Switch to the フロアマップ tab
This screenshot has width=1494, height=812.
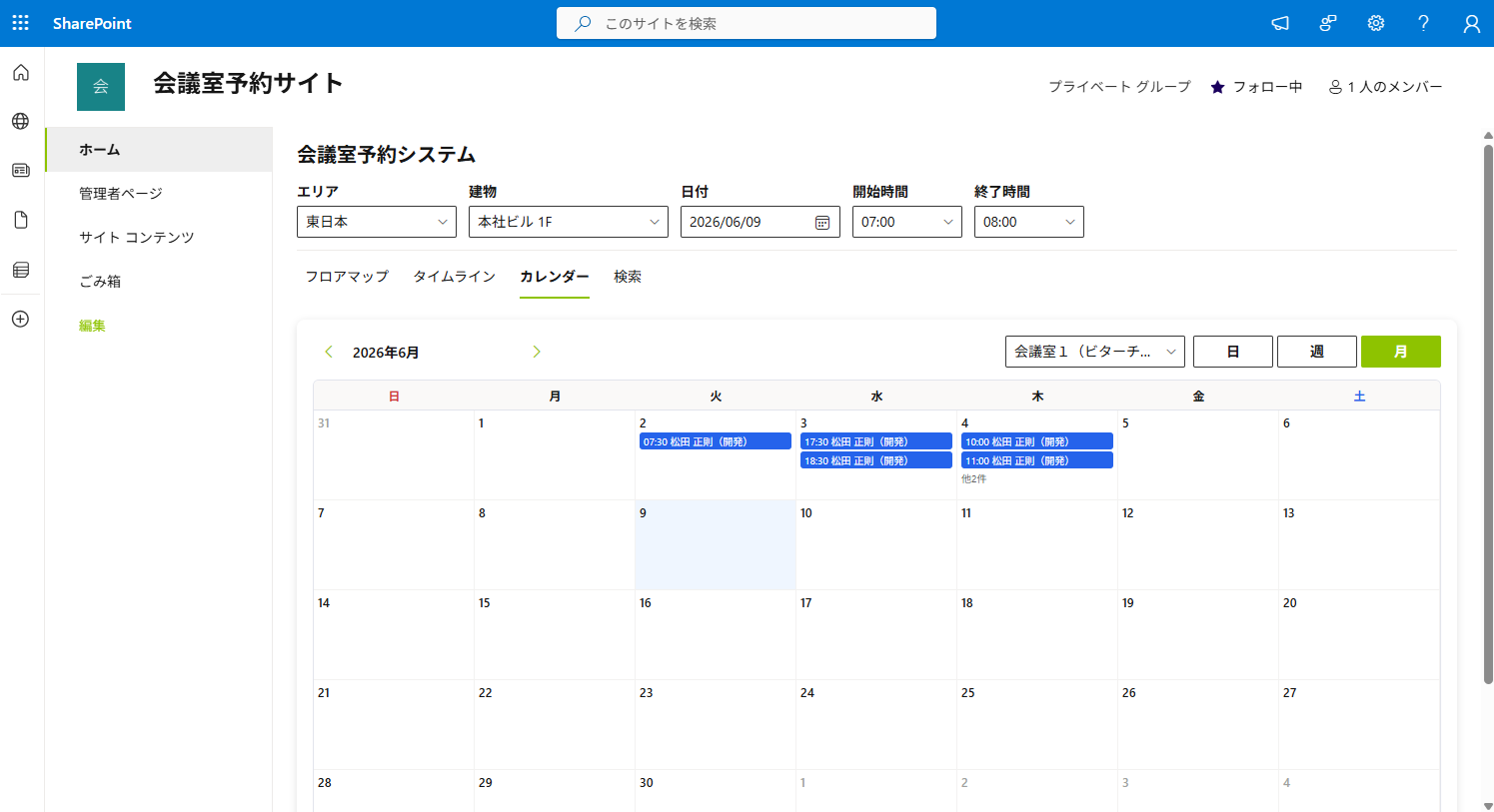click(347, 277)
